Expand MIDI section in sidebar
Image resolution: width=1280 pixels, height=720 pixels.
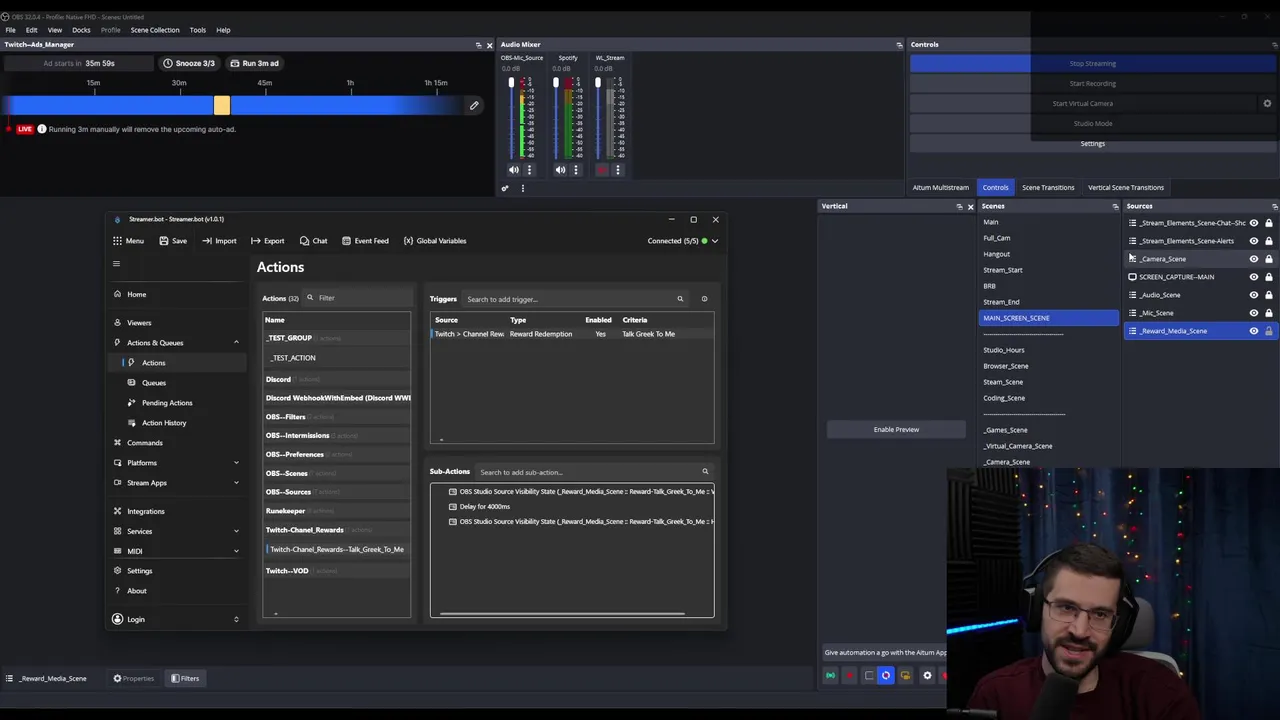click(x=236, y=551)
